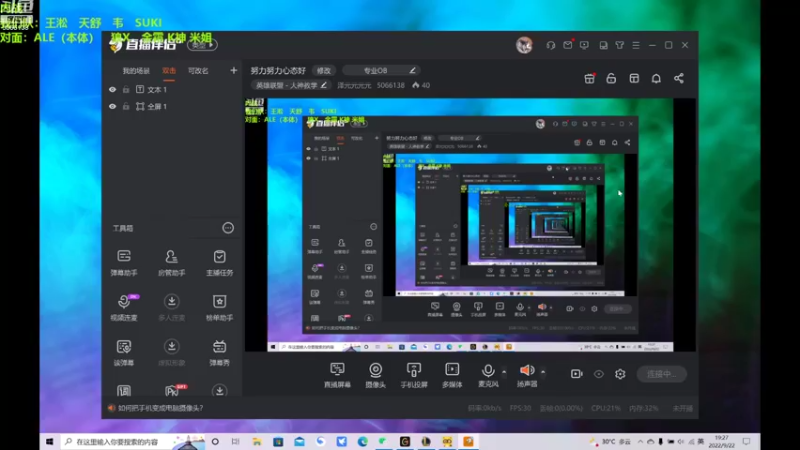Click the customer service headset icon
800x450 pixels.
[x=551, y=45]
